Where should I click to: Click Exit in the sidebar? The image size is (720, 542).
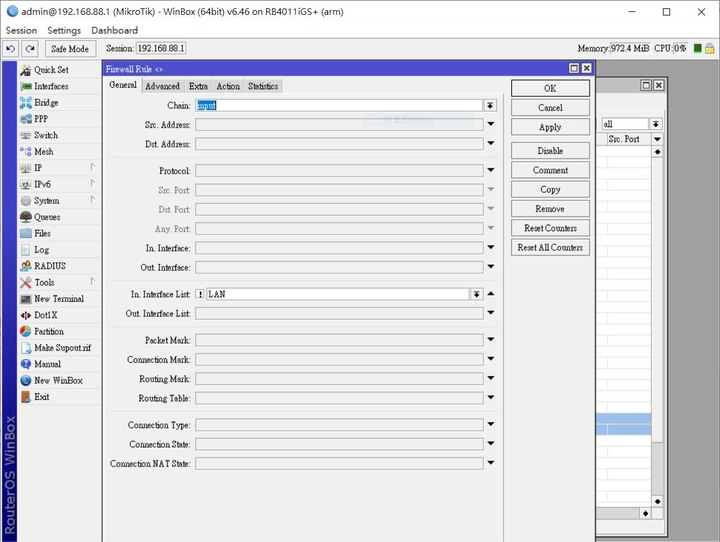click(41, 397)
